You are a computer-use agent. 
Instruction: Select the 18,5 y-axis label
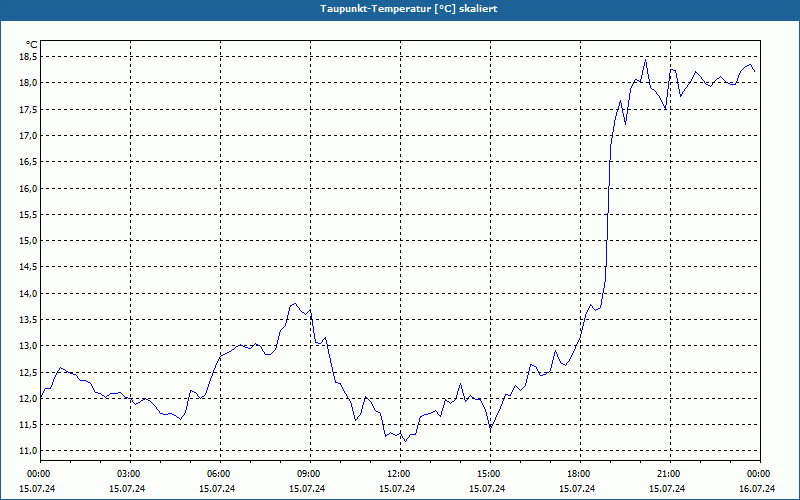(29, 57)
